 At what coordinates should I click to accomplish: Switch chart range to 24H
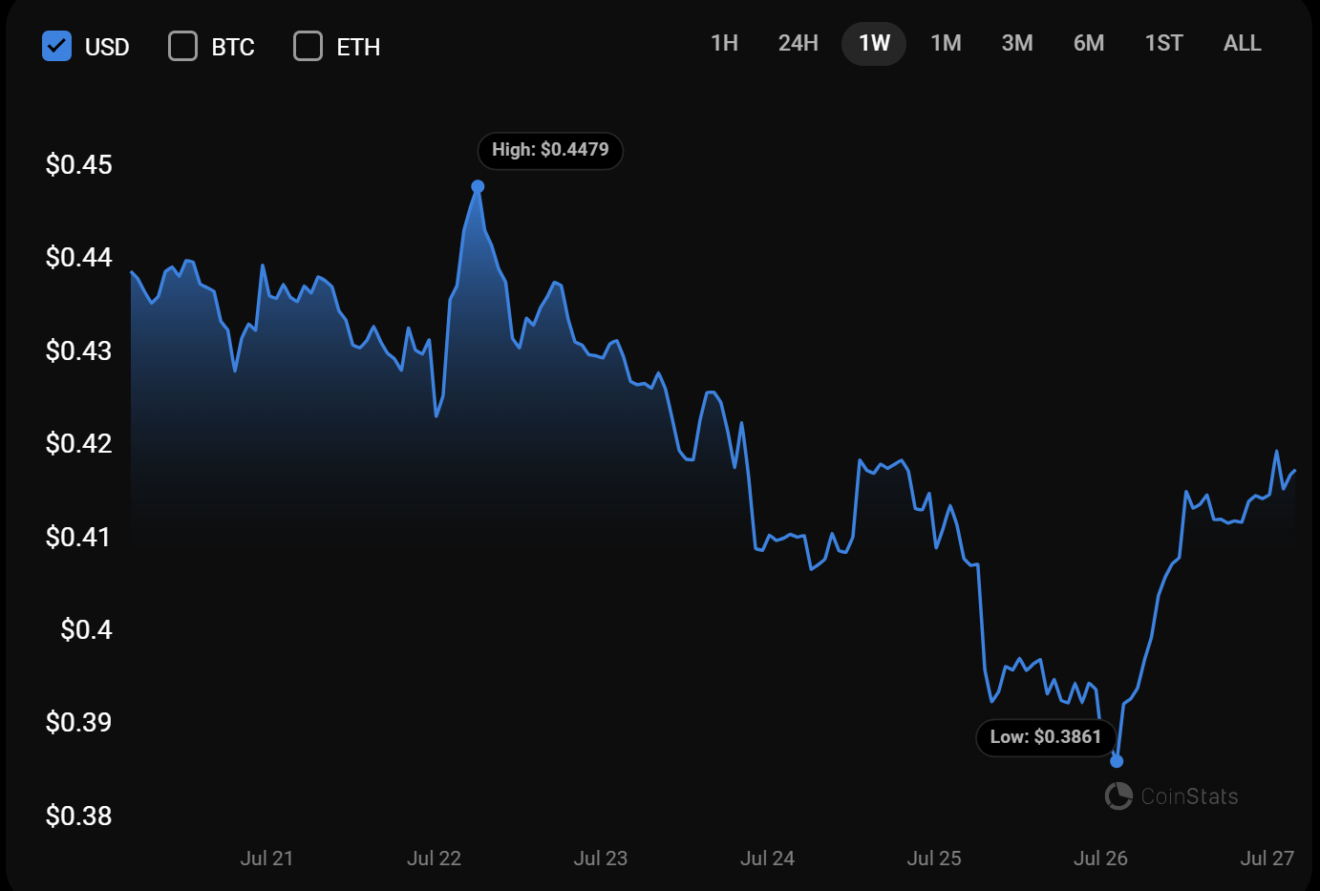point(798,44)
